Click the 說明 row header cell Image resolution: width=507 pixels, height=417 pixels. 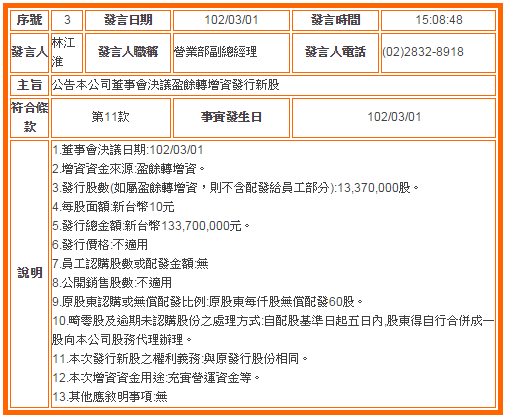point(29,274)
